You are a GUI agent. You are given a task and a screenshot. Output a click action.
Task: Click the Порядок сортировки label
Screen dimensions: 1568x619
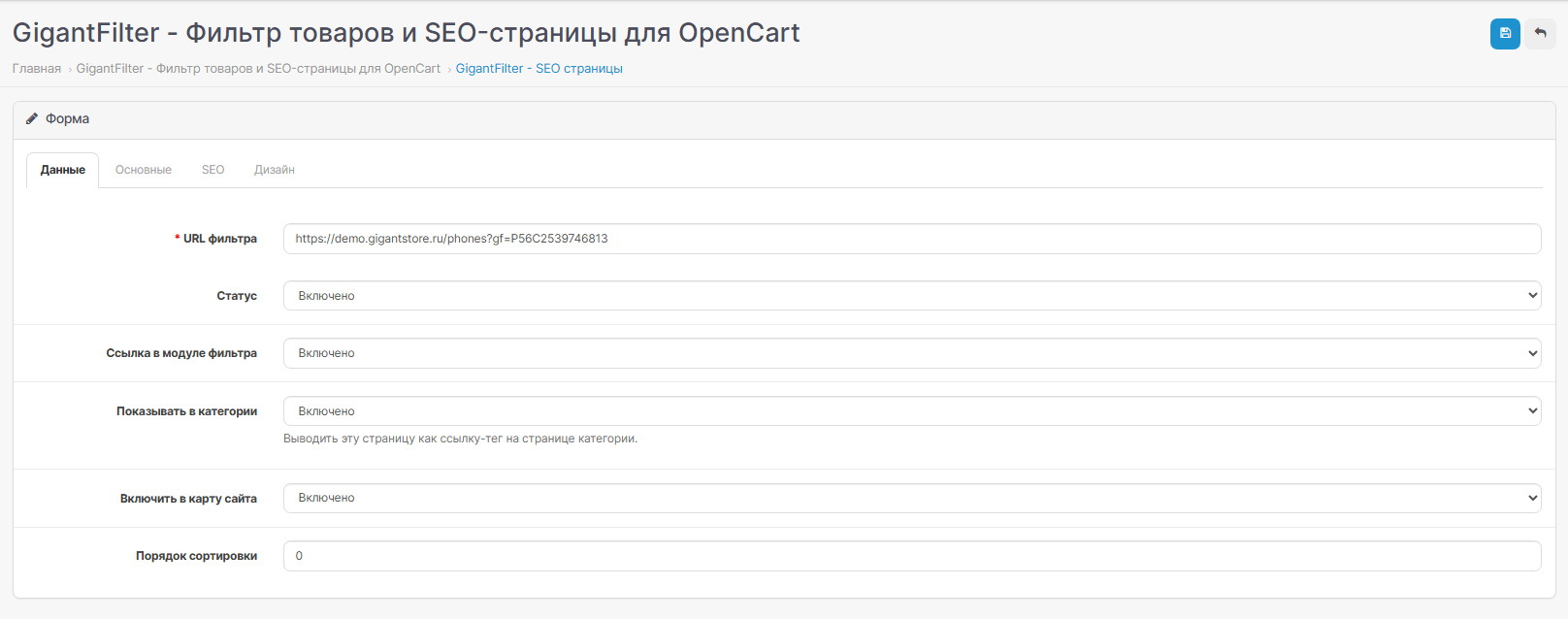pos(196,556)
